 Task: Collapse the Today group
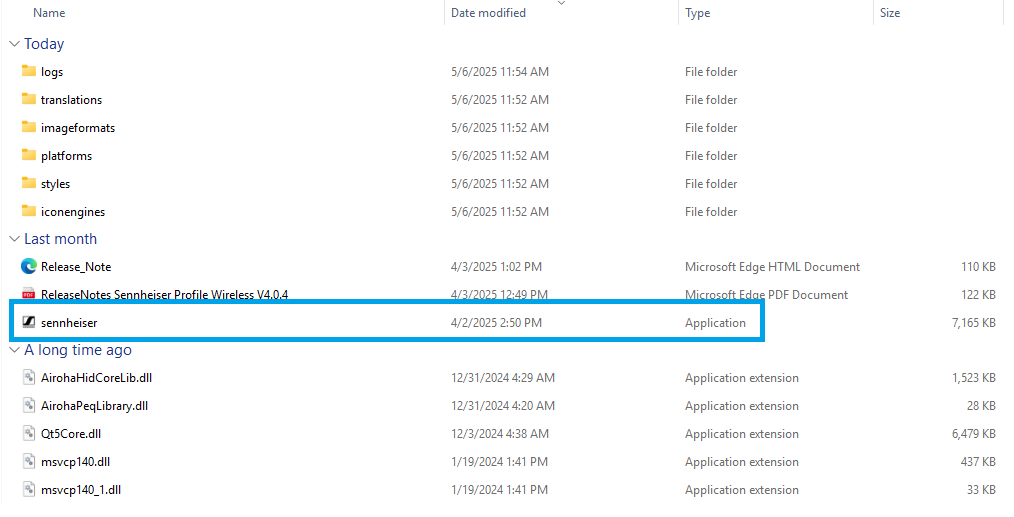(x=14, y=44)
